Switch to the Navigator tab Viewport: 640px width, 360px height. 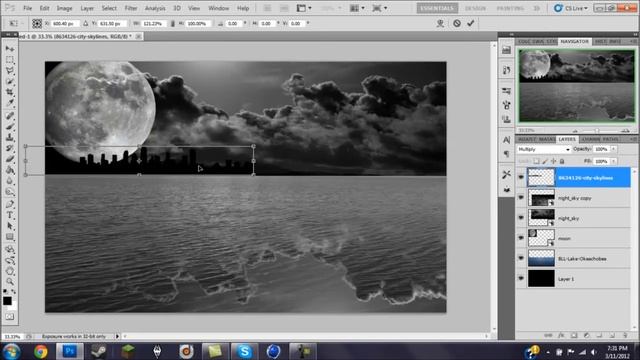tap(574, 42)
